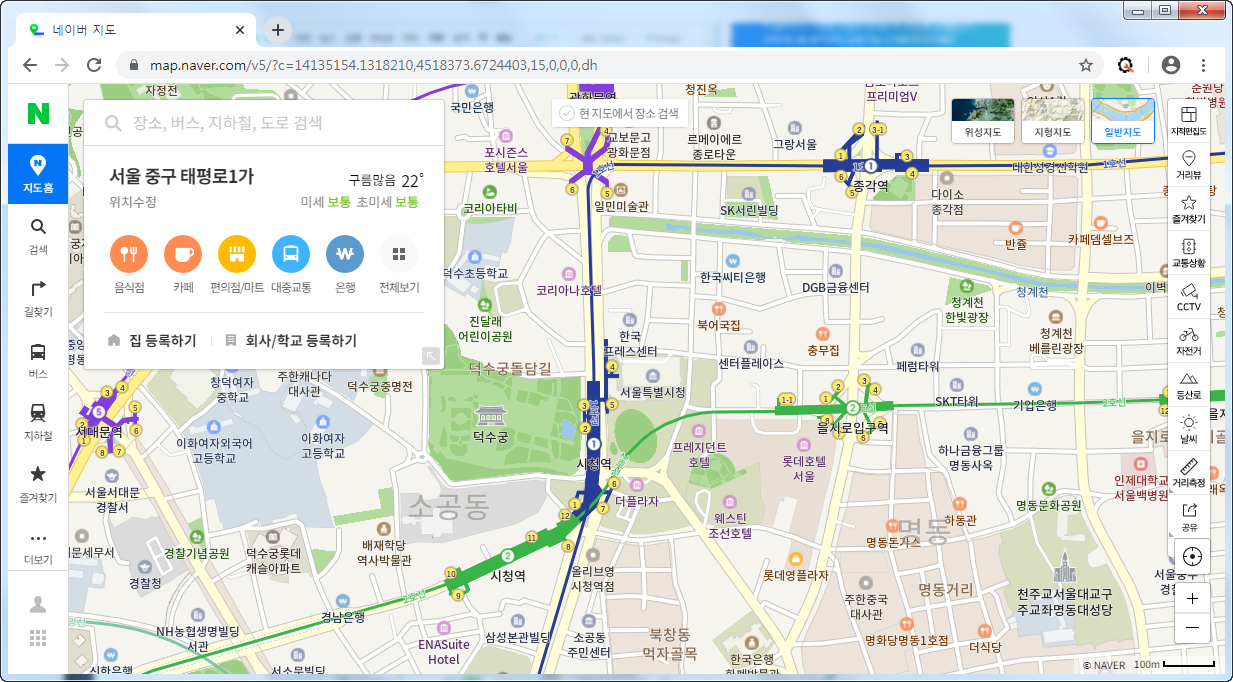Open 길찾기 directions in the sidebar
The width and height of the screenshot is (1233, 682).
38,298
